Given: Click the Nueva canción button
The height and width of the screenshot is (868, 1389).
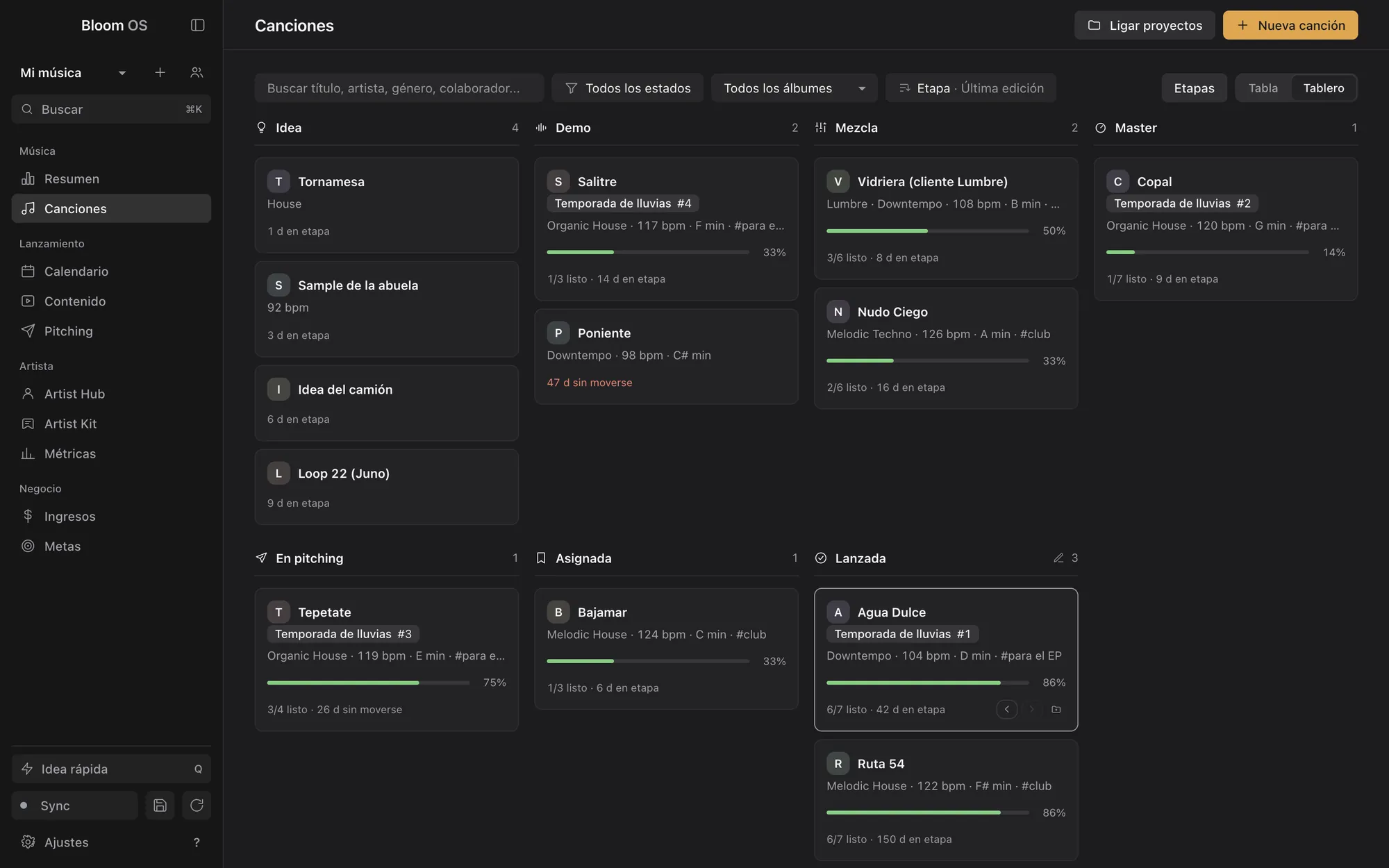Looking at the screenshot, I should click(x=1290, y=25).
